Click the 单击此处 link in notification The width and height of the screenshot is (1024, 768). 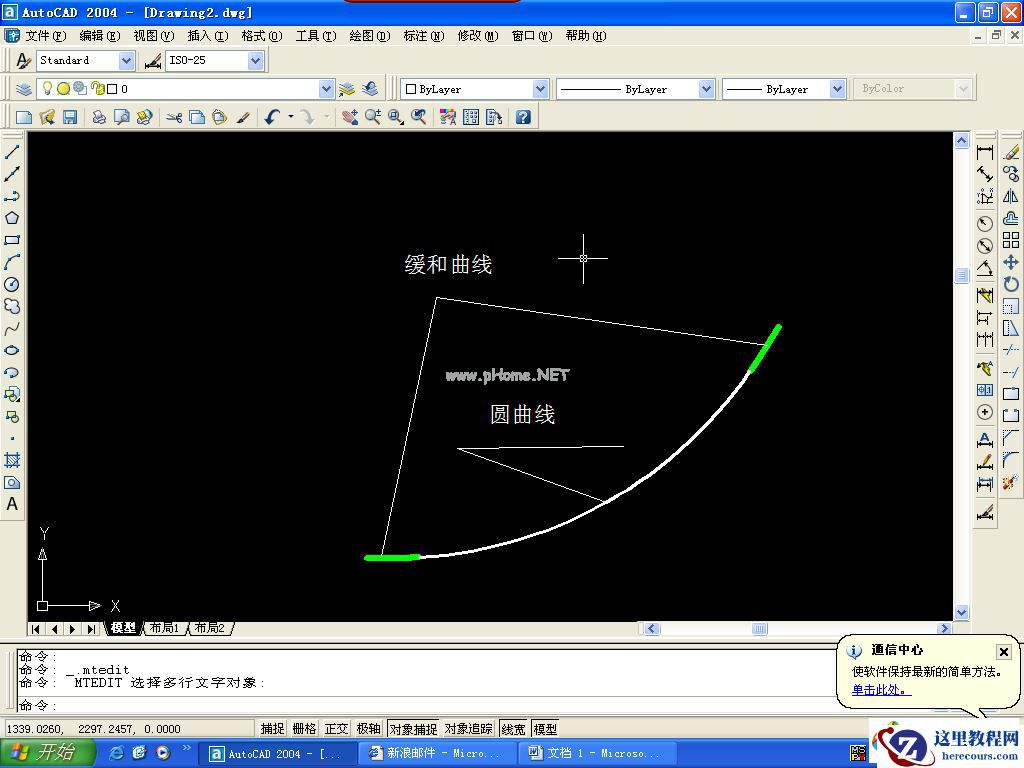point(880,690)
